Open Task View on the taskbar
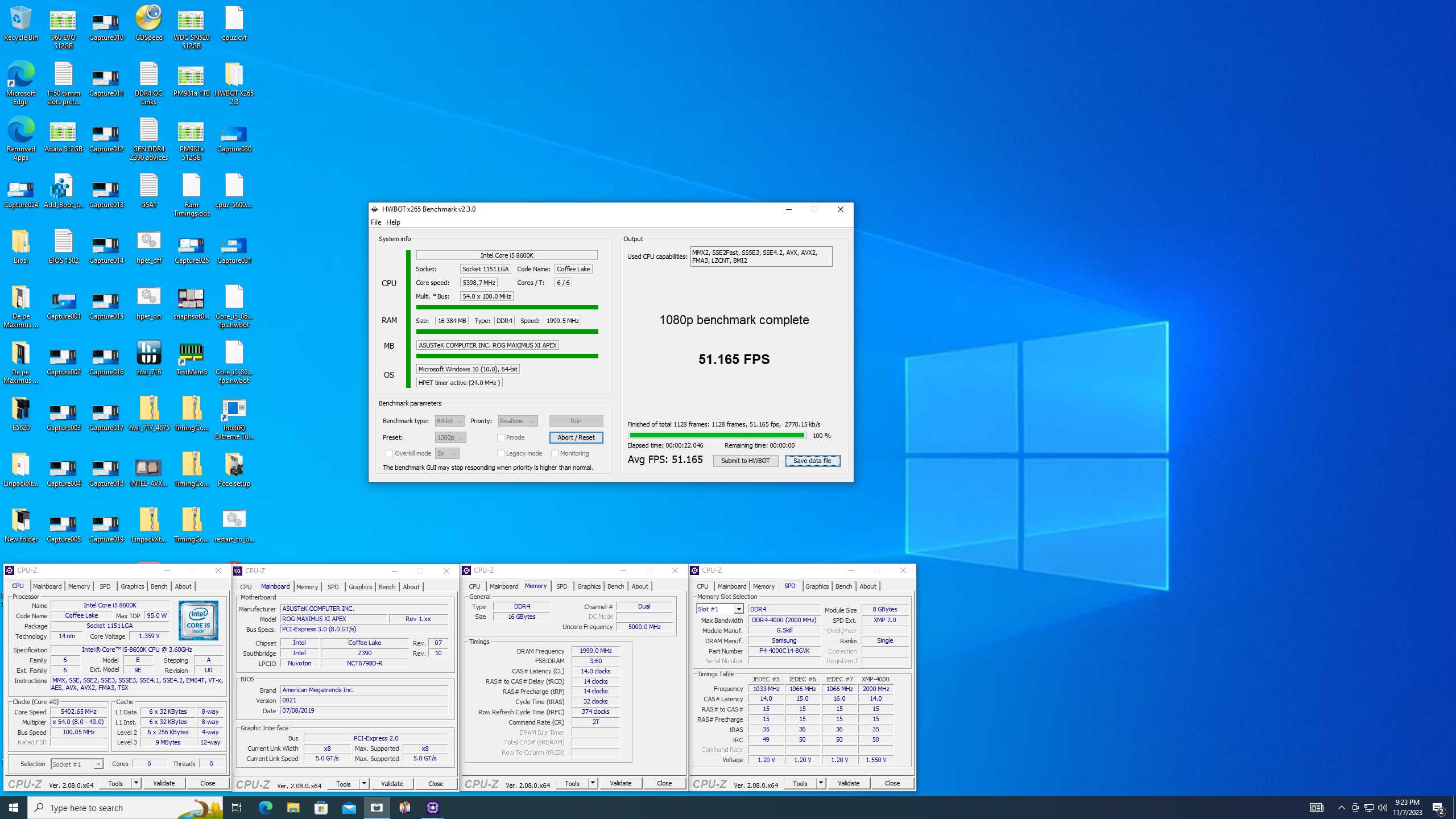Image resolution: width=1456 pixels, height=819 pixels. (x=237, y=808)
